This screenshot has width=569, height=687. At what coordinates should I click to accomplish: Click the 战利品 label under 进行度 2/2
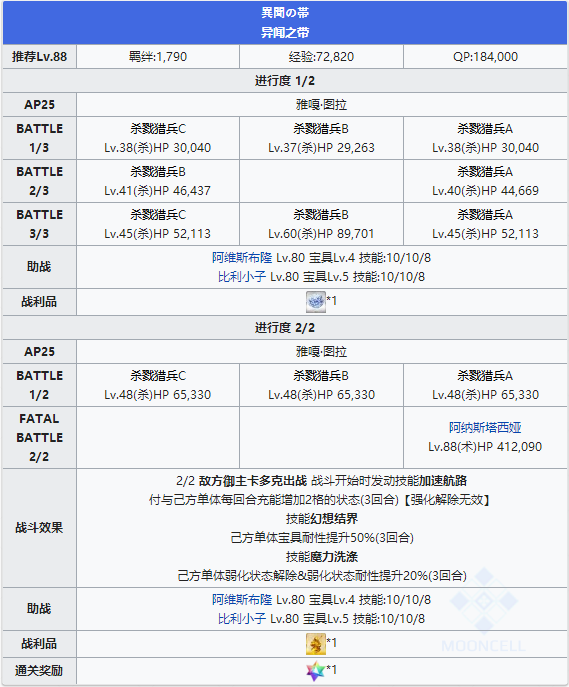[39, 644]
